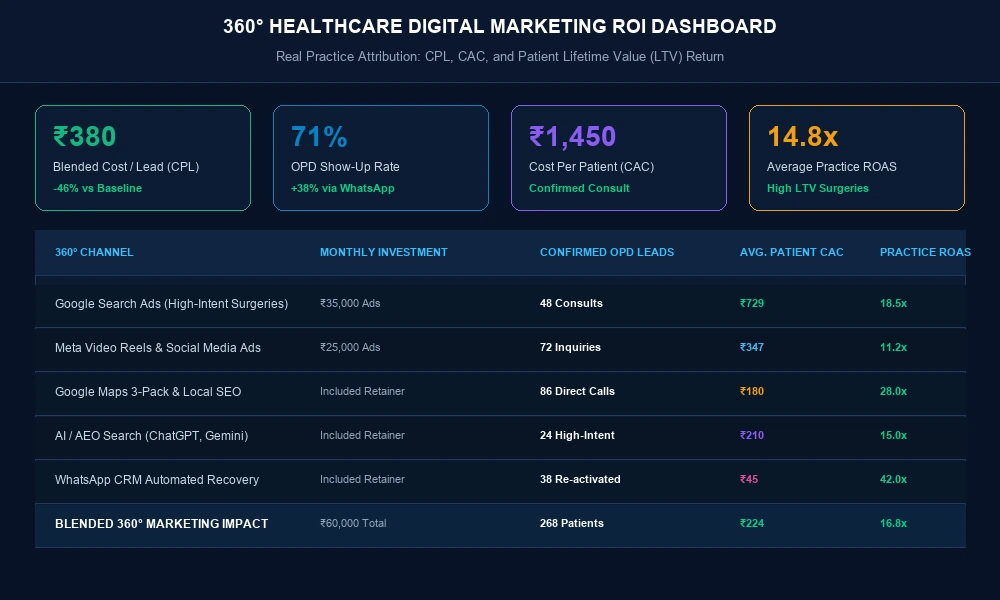Viewport: 1000px width, 600px height.
Task: Click the 'AVG. PATIENT CAC' column header
Action: (791, 252)
